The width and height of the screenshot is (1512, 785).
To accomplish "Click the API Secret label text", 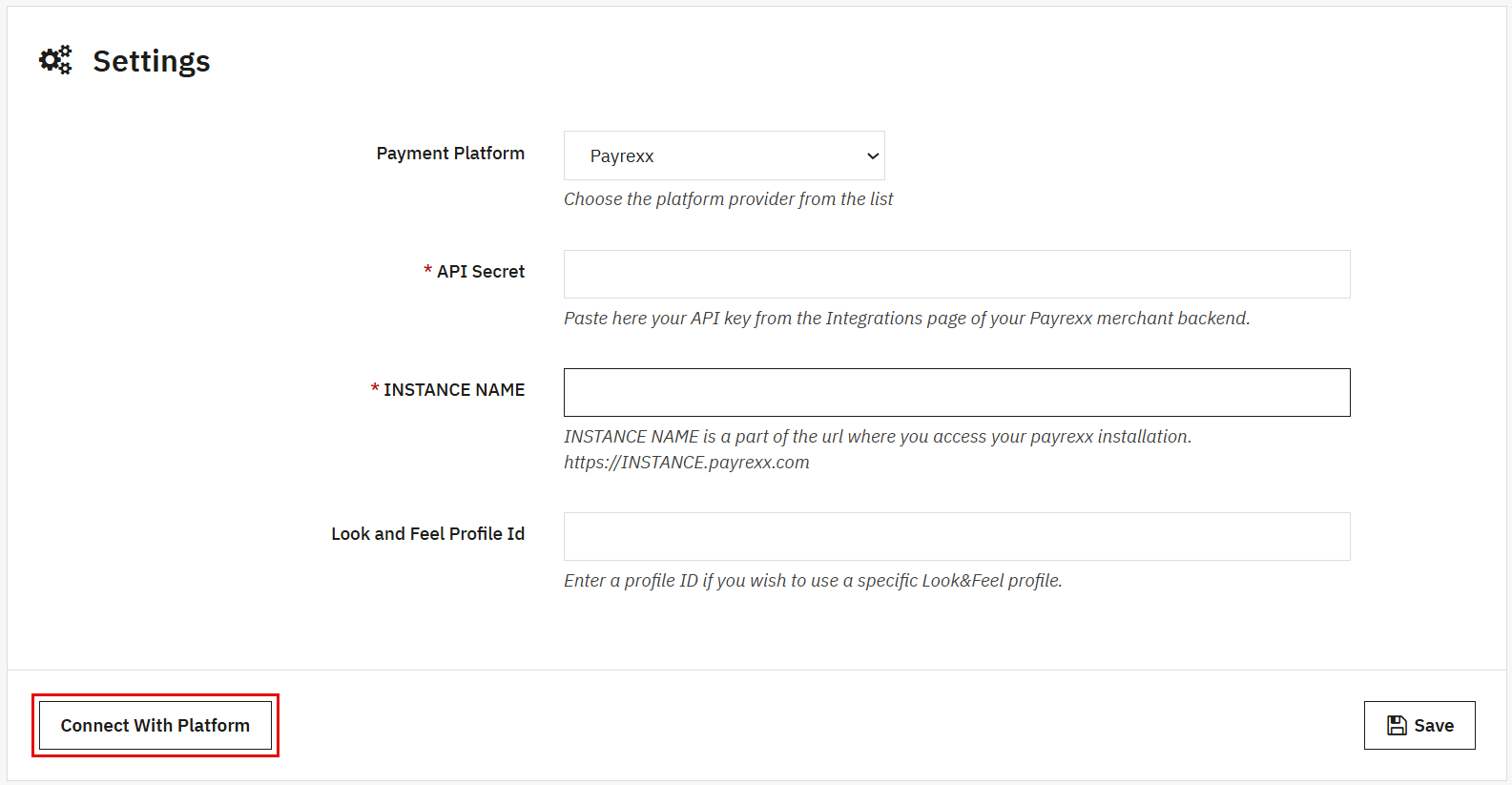I will (x=481, y=272).
